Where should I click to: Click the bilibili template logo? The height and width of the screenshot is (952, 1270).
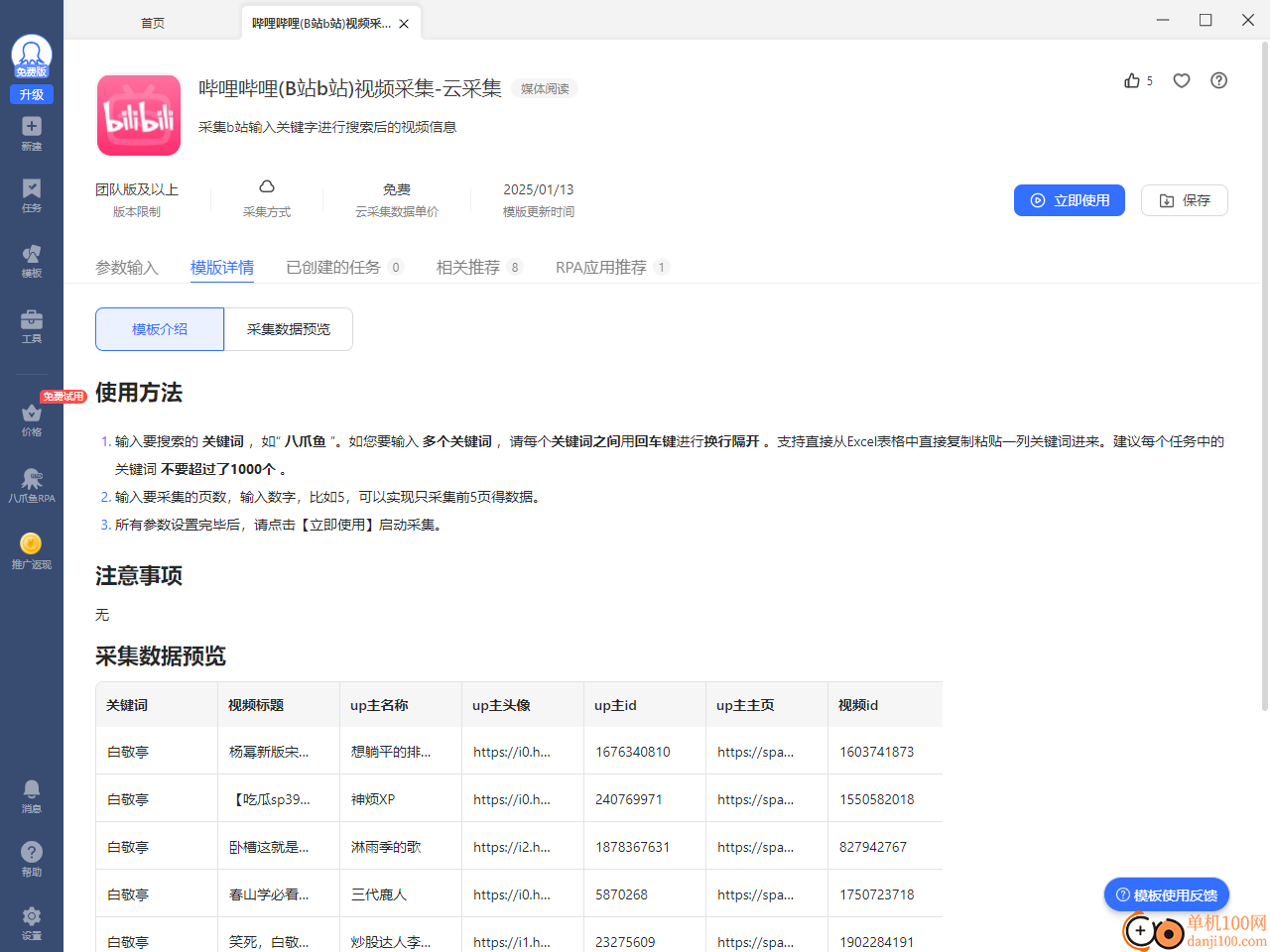pos(139,115)
